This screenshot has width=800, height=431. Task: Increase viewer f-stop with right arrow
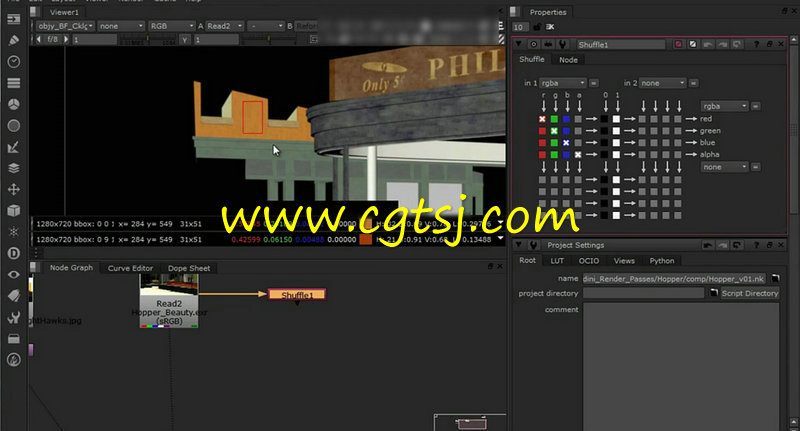point(66,39)
